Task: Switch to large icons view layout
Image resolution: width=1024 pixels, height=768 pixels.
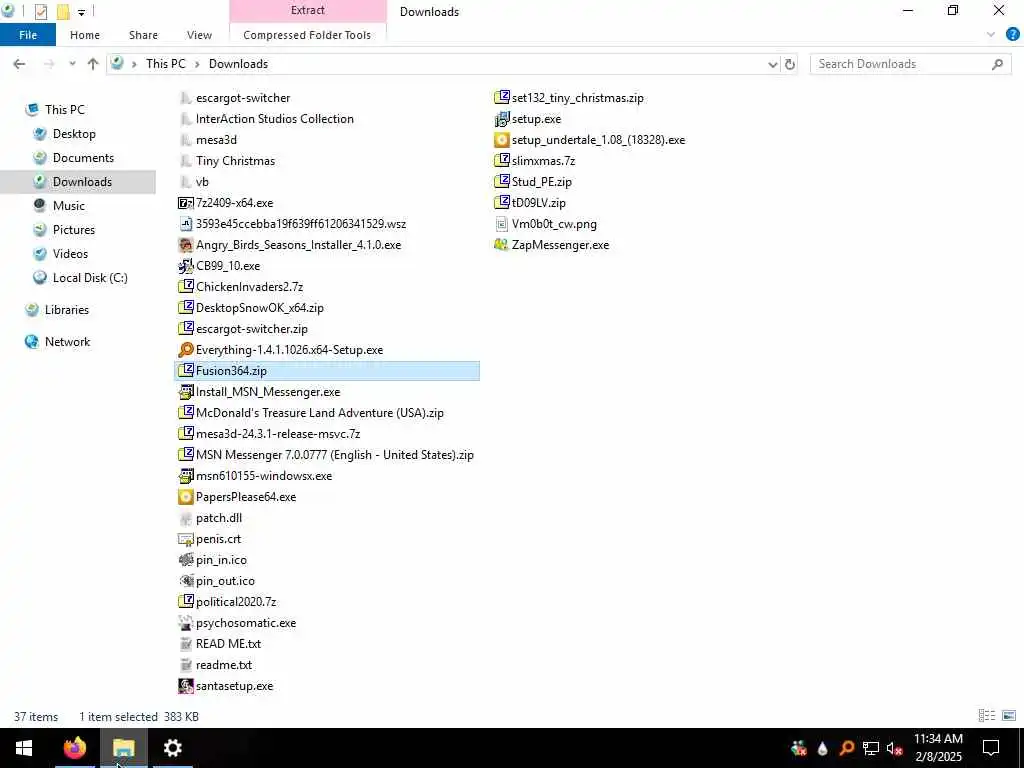Action: [x=1009, y=716]
